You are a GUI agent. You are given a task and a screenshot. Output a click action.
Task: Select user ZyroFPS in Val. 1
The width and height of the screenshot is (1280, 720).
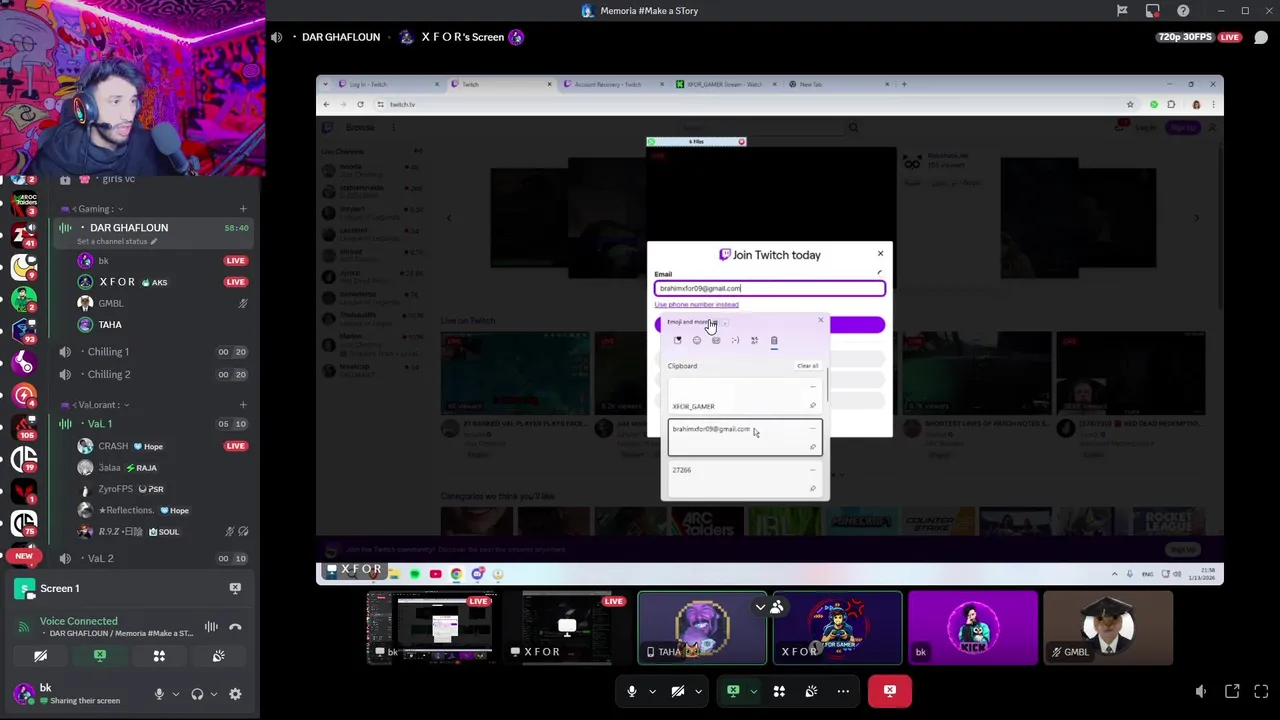click(x=162, y=489)
